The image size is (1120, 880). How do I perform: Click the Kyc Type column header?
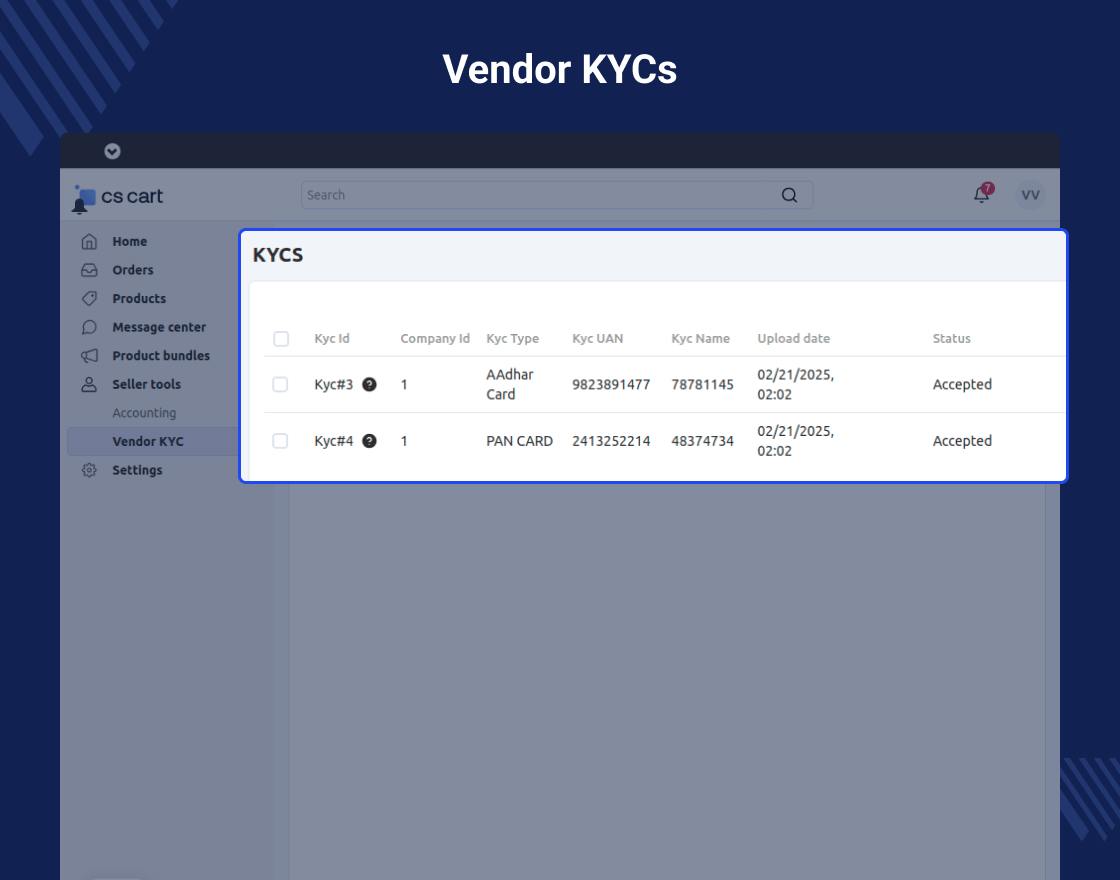512,339
